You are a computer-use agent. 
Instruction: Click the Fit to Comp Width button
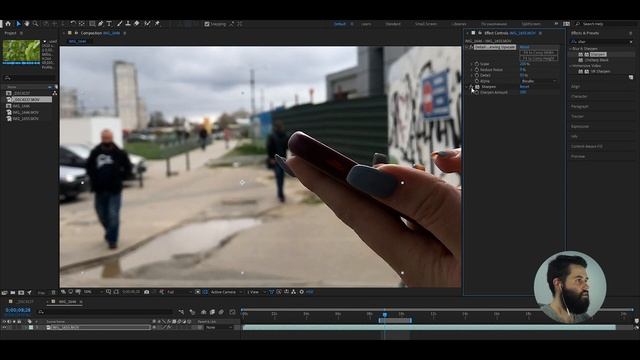[x=539, y=53]
